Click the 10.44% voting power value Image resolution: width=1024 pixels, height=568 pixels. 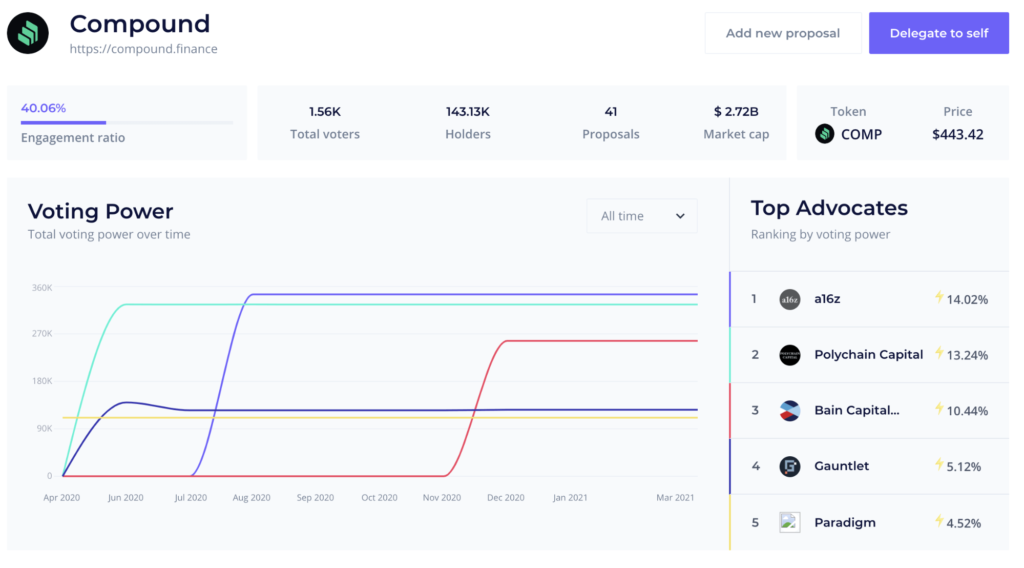(967, 411)
